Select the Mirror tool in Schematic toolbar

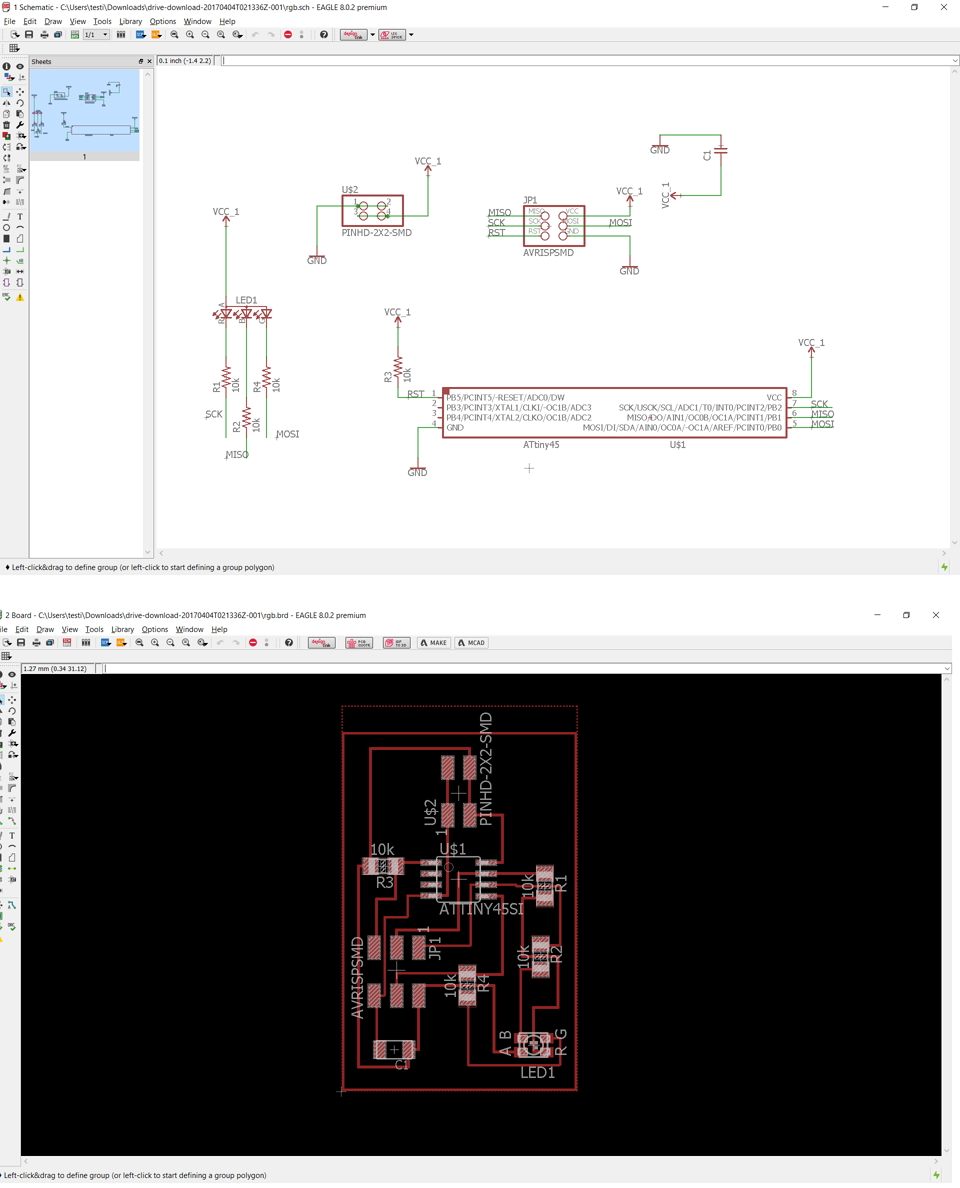point(7,103)
